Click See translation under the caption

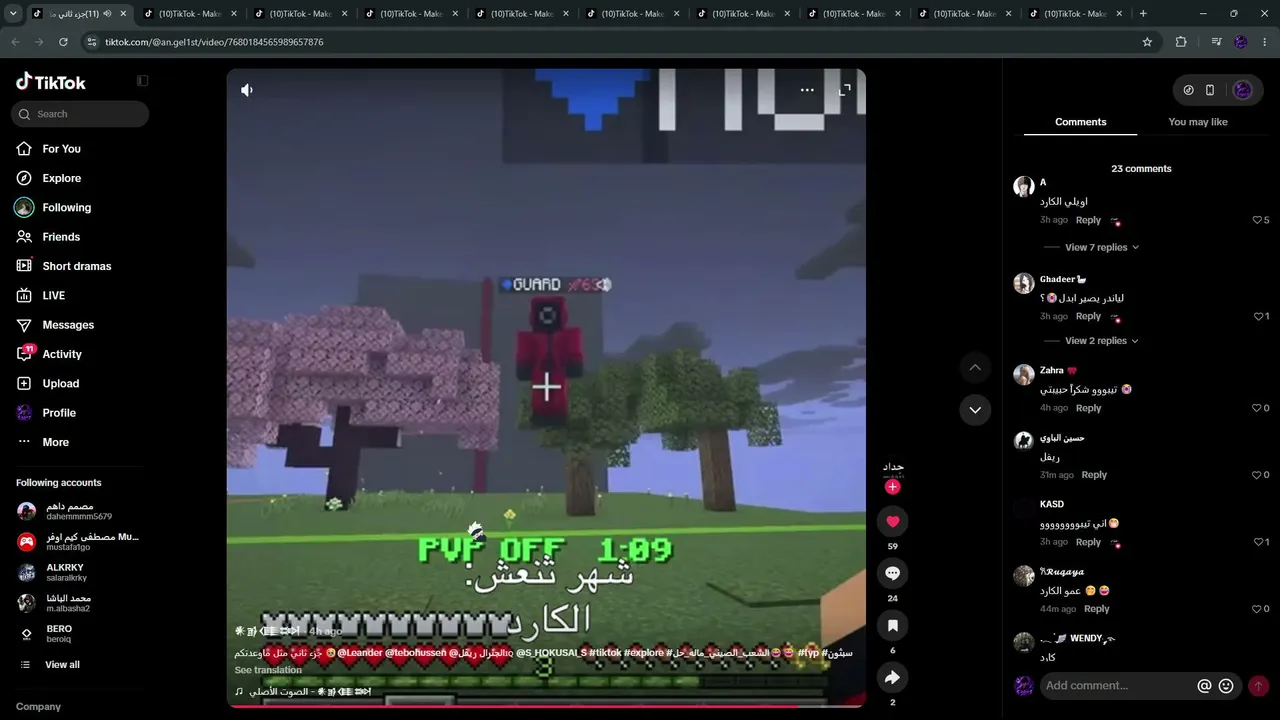[x=268, y=670]
